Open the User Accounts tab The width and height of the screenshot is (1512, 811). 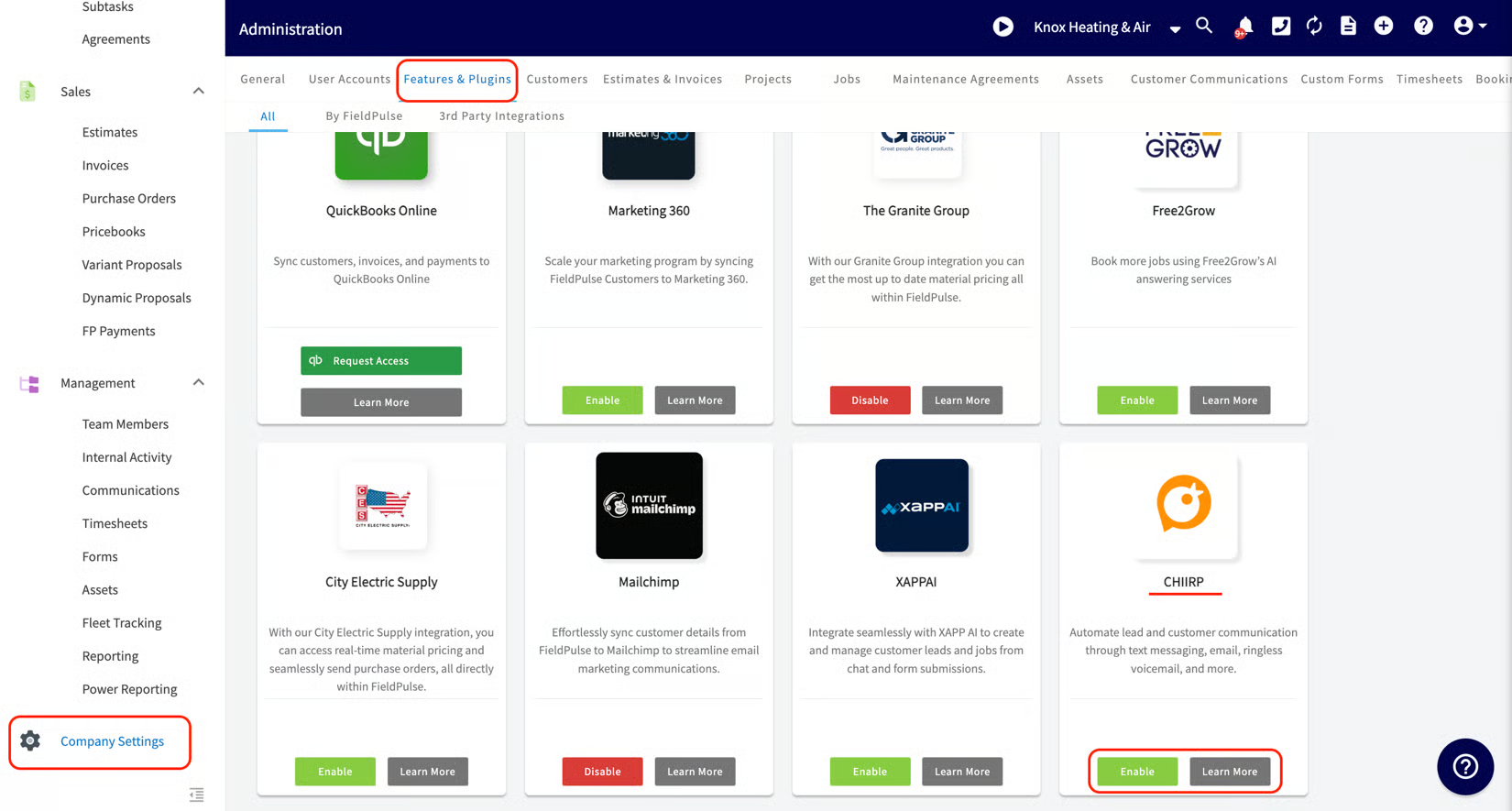coord(349,79)
